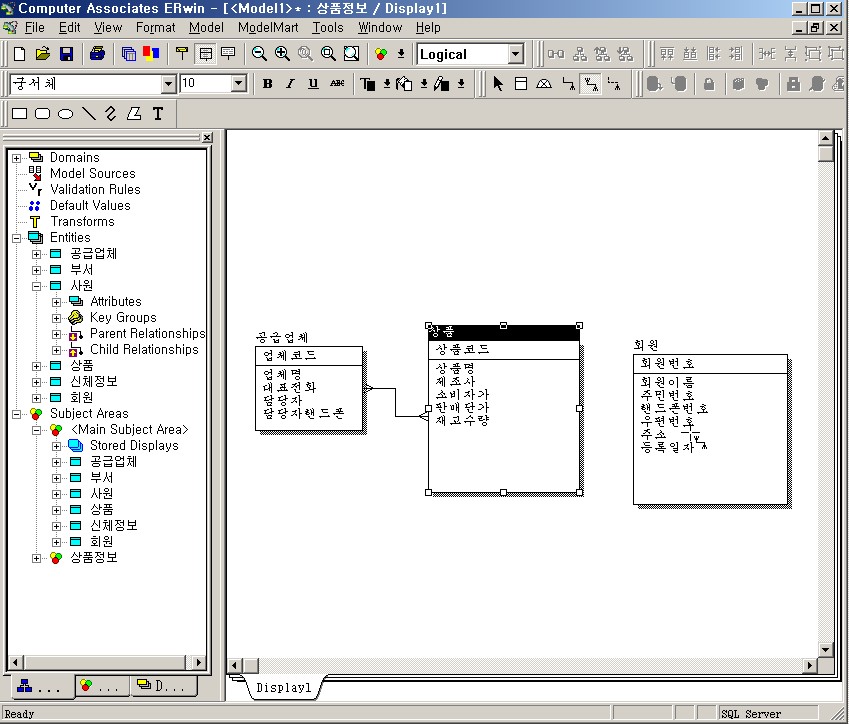Select the pointer arrow tool
The width and height of the screenshot is (849, 724).
(498, 83)
